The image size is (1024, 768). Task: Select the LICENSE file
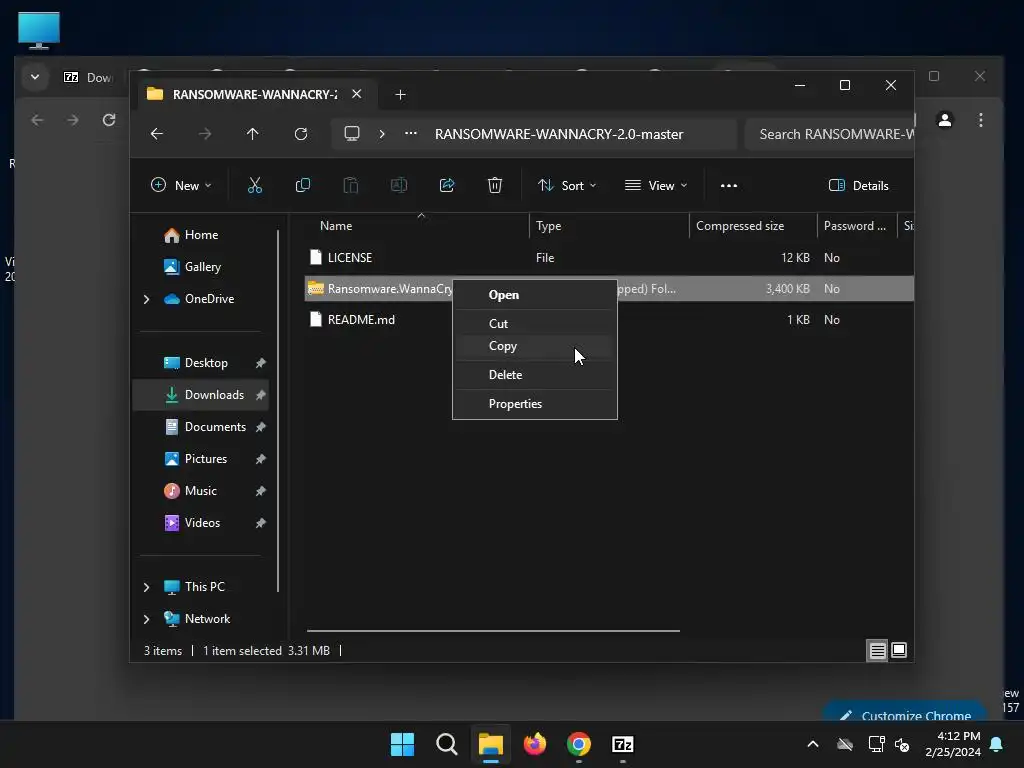349,258
